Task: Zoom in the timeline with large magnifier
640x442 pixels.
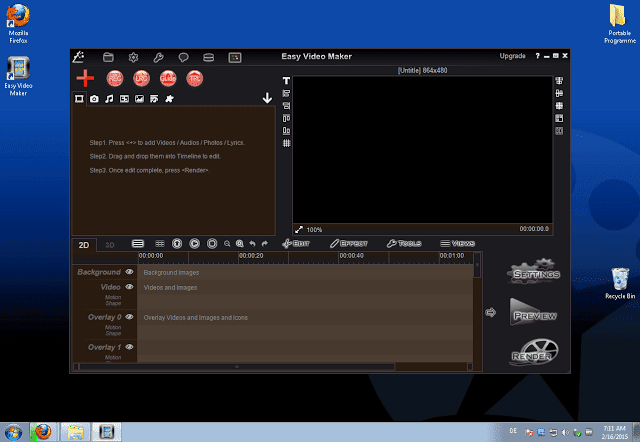Action: point(240,244)
